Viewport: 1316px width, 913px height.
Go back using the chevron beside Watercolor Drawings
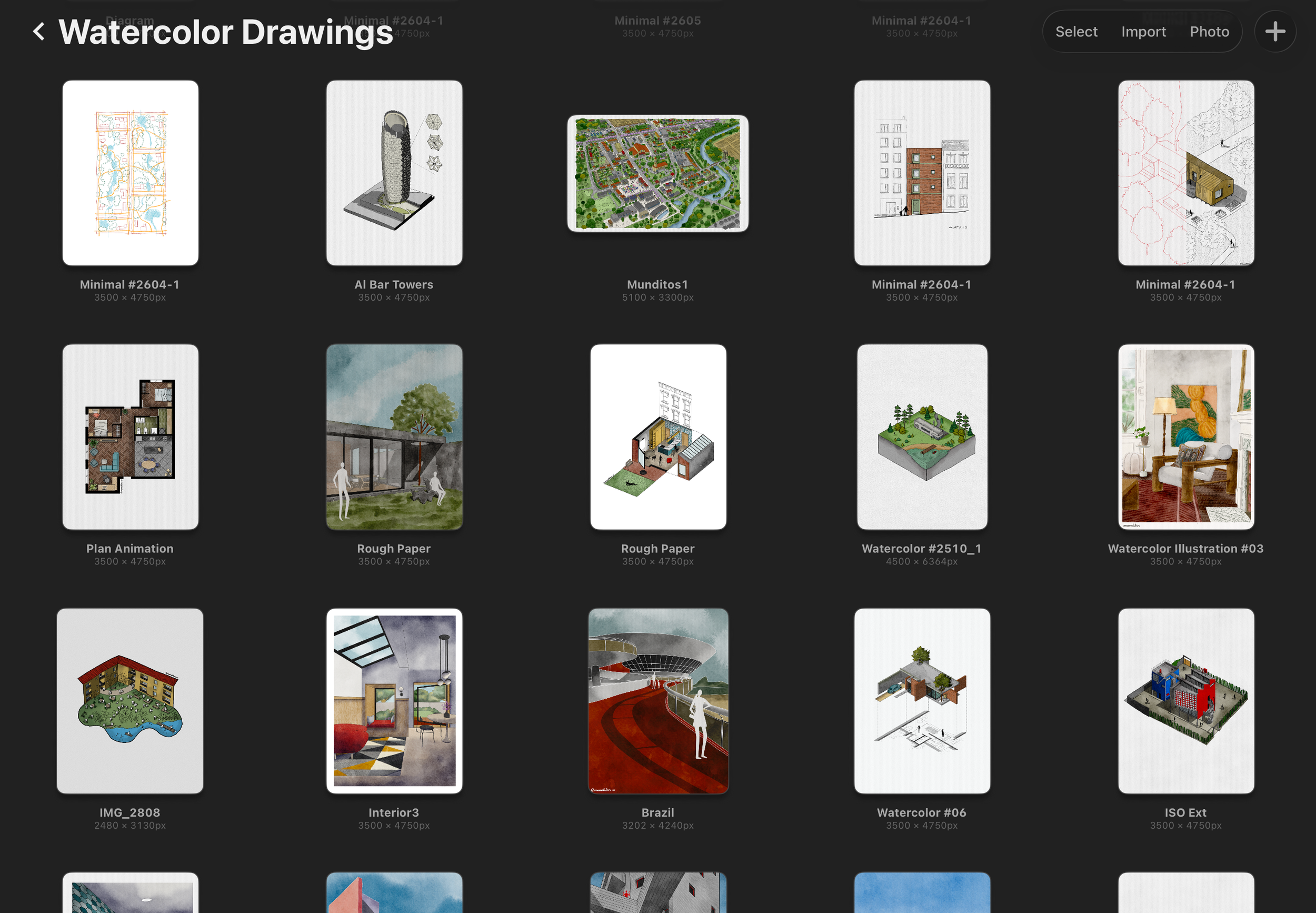coord(39,32)
